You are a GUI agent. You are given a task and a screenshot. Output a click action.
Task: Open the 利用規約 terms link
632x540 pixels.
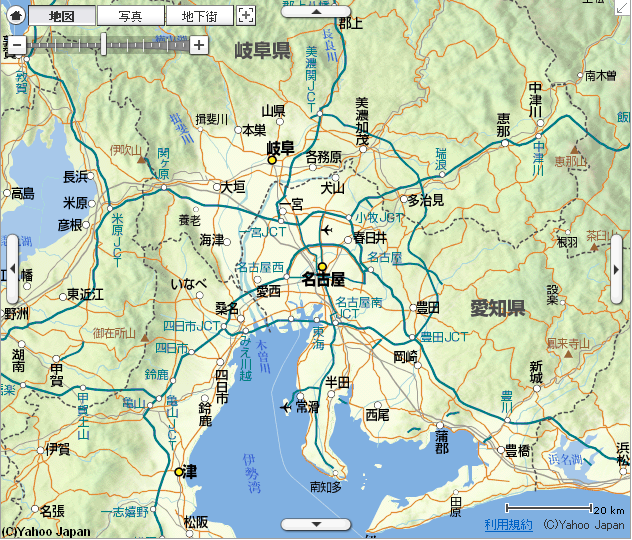tap(508, 524)
